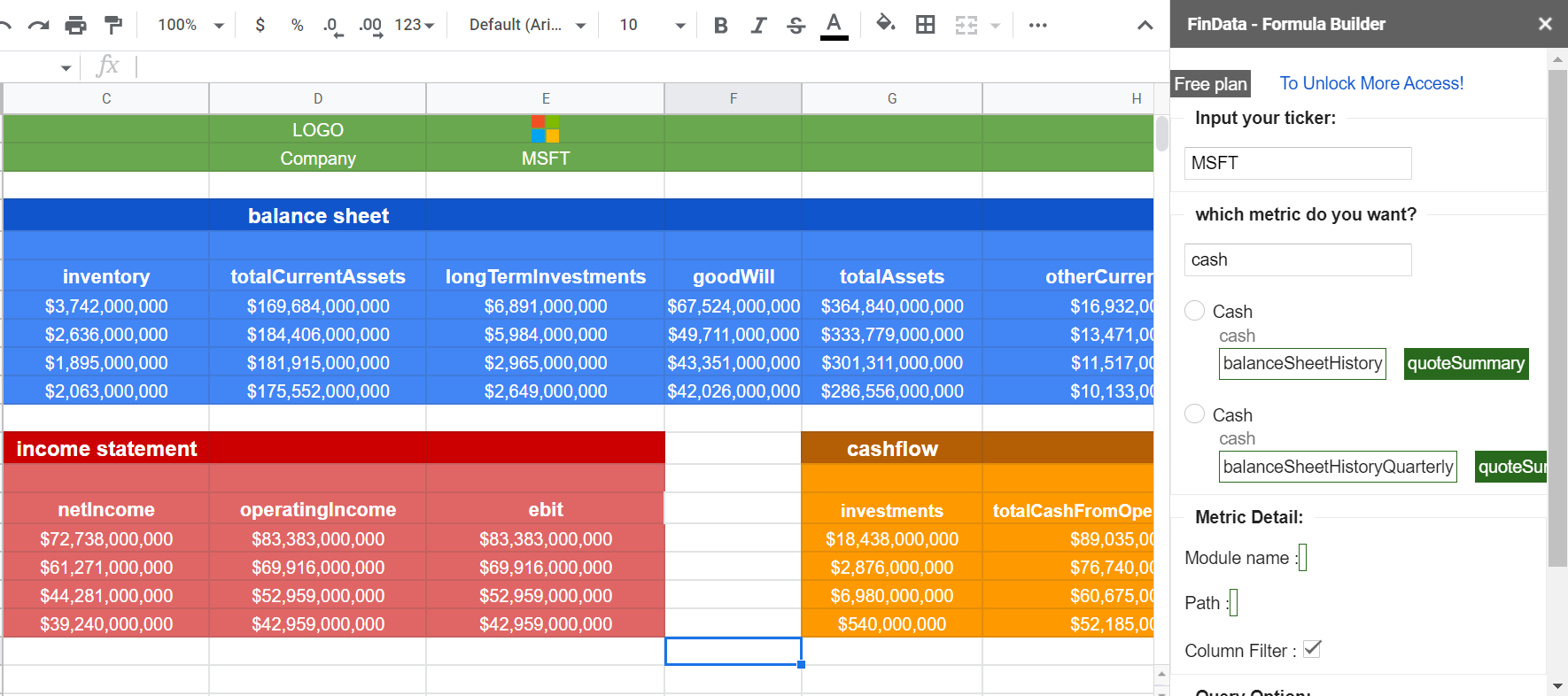Click the MSFT company cell
The image size is (1568, 696).
(546, 158)
